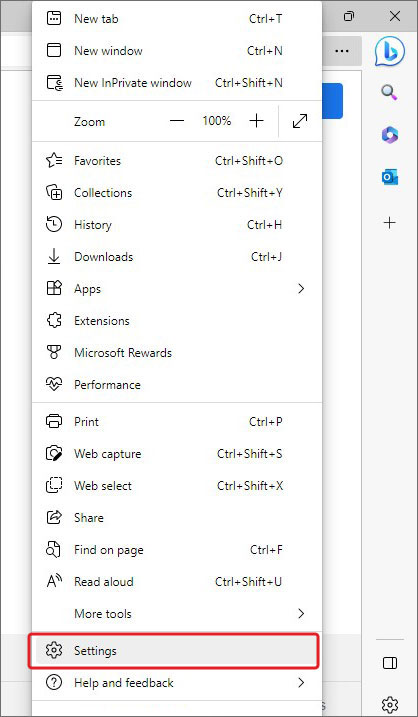Toggle the sidebar panel visibility icon
Image resolution: width=418 pixels, height=717 pixels.
[x=390, y=663]
